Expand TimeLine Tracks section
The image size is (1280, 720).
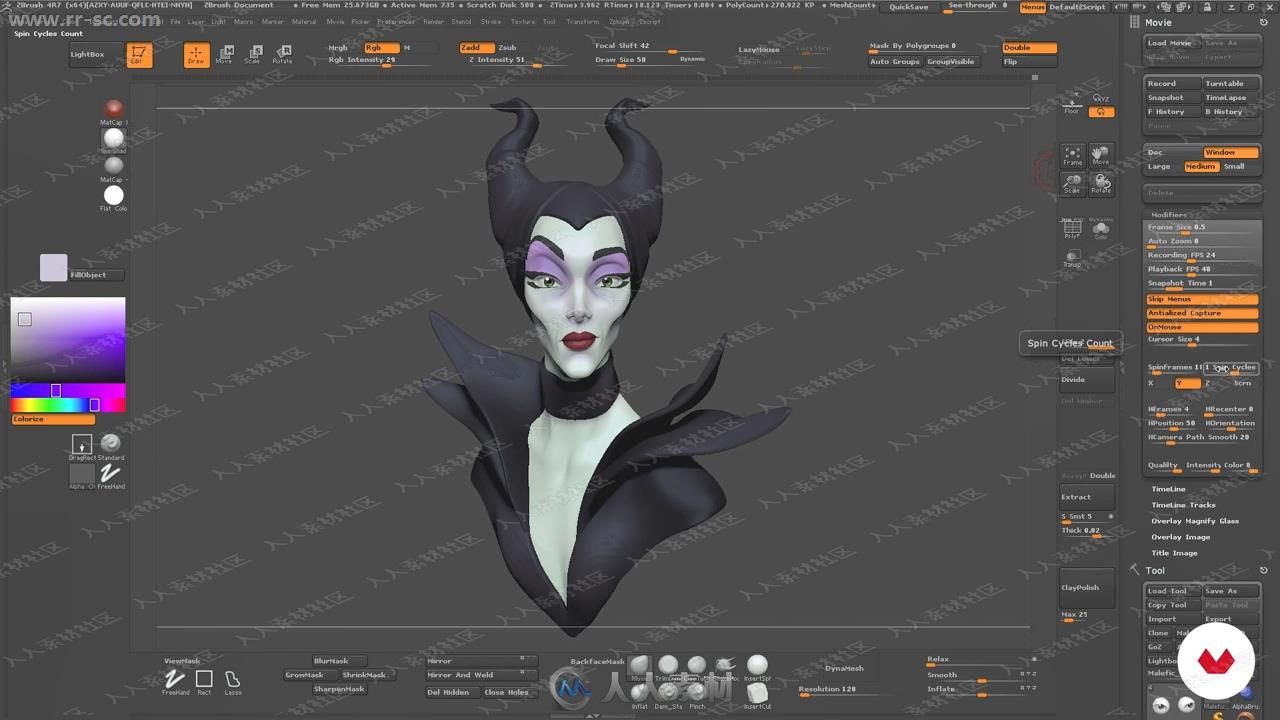(1183, 505)
